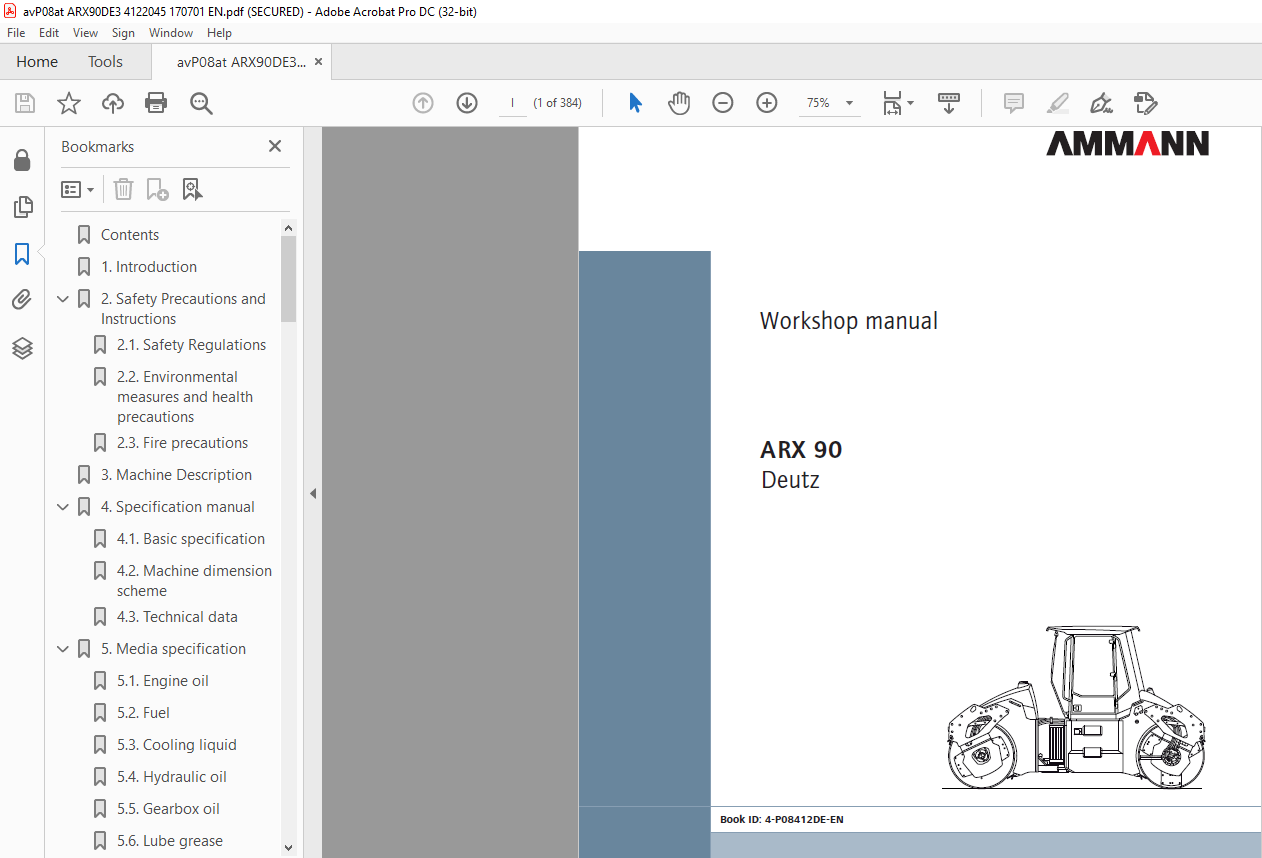Open the Contents bookmark
This screenshot has width=1262, height=858.
pyautogui.click(x=130, y=235)
